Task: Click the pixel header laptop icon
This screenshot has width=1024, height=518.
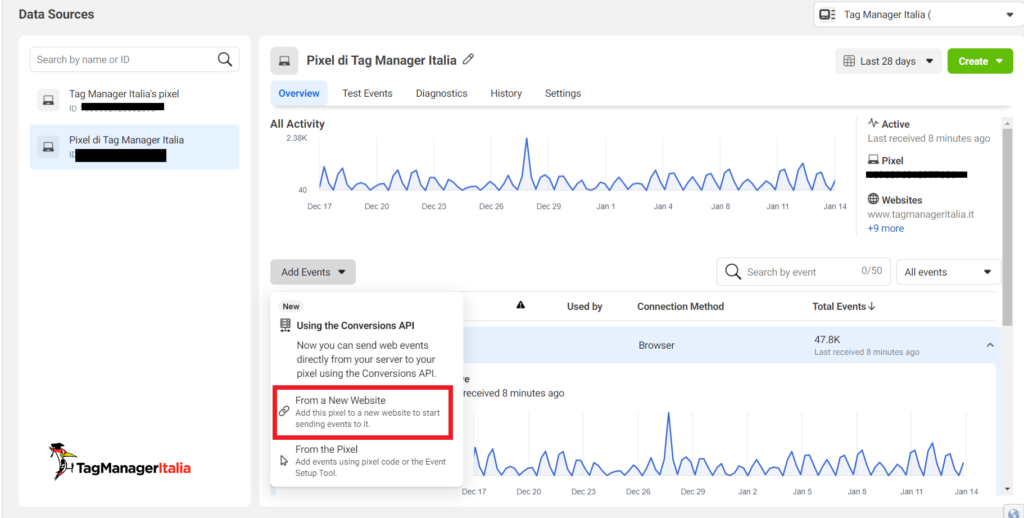Action: pyautogui.click(x=284, y=61)
